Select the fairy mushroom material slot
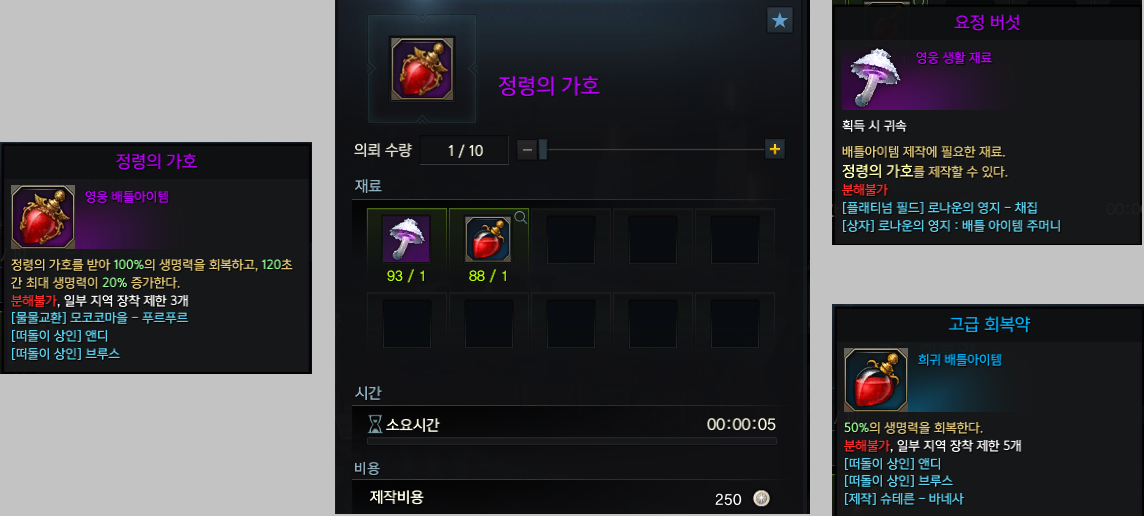The width and height of the screenshot is (1144, 516). pyautogui.click(x=406, y=239)
